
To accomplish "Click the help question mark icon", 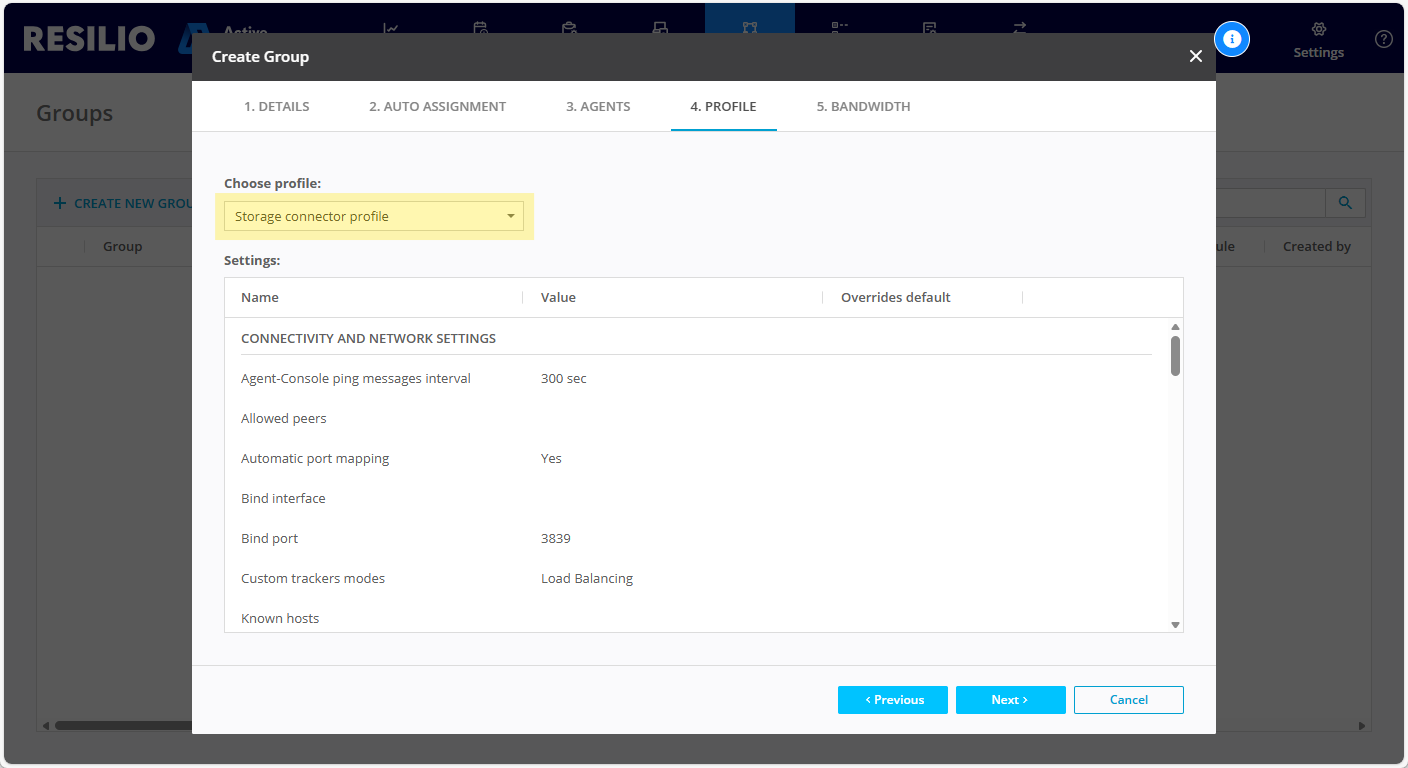I will 1383,39.
